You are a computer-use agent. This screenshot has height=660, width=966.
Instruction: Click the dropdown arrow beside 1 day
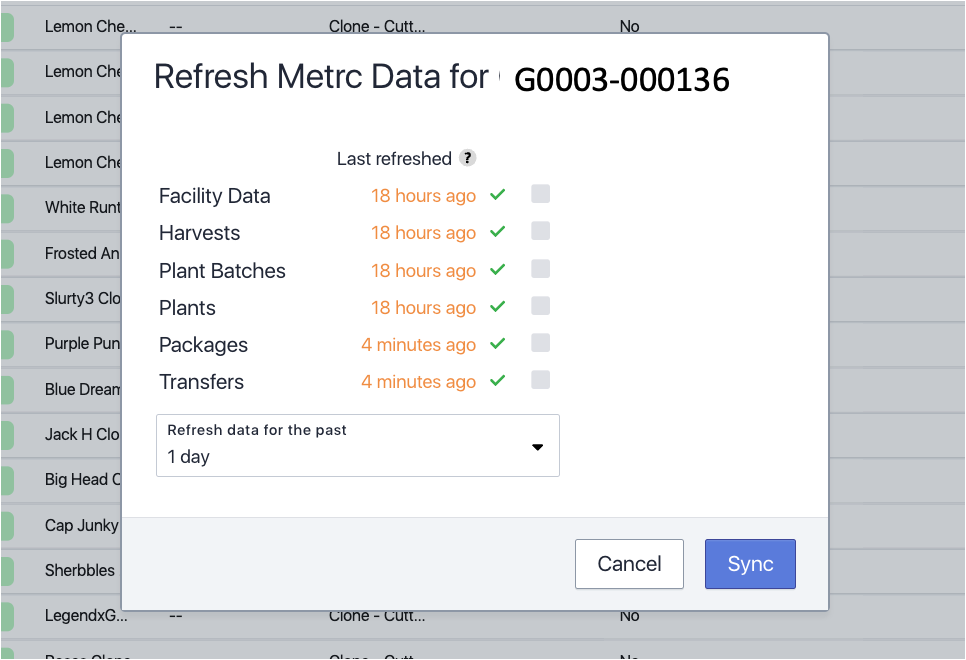(x=537, y=447)
